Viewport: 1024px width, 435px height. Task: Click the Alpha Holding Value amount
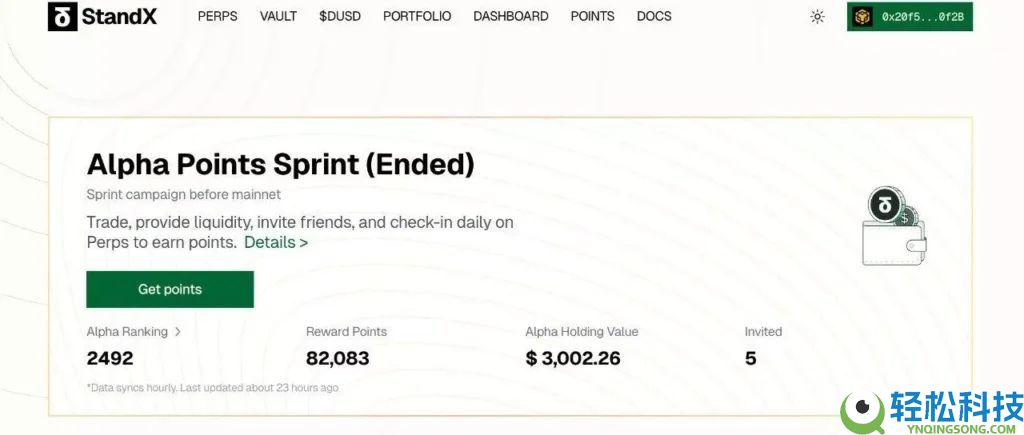[573, 358]
